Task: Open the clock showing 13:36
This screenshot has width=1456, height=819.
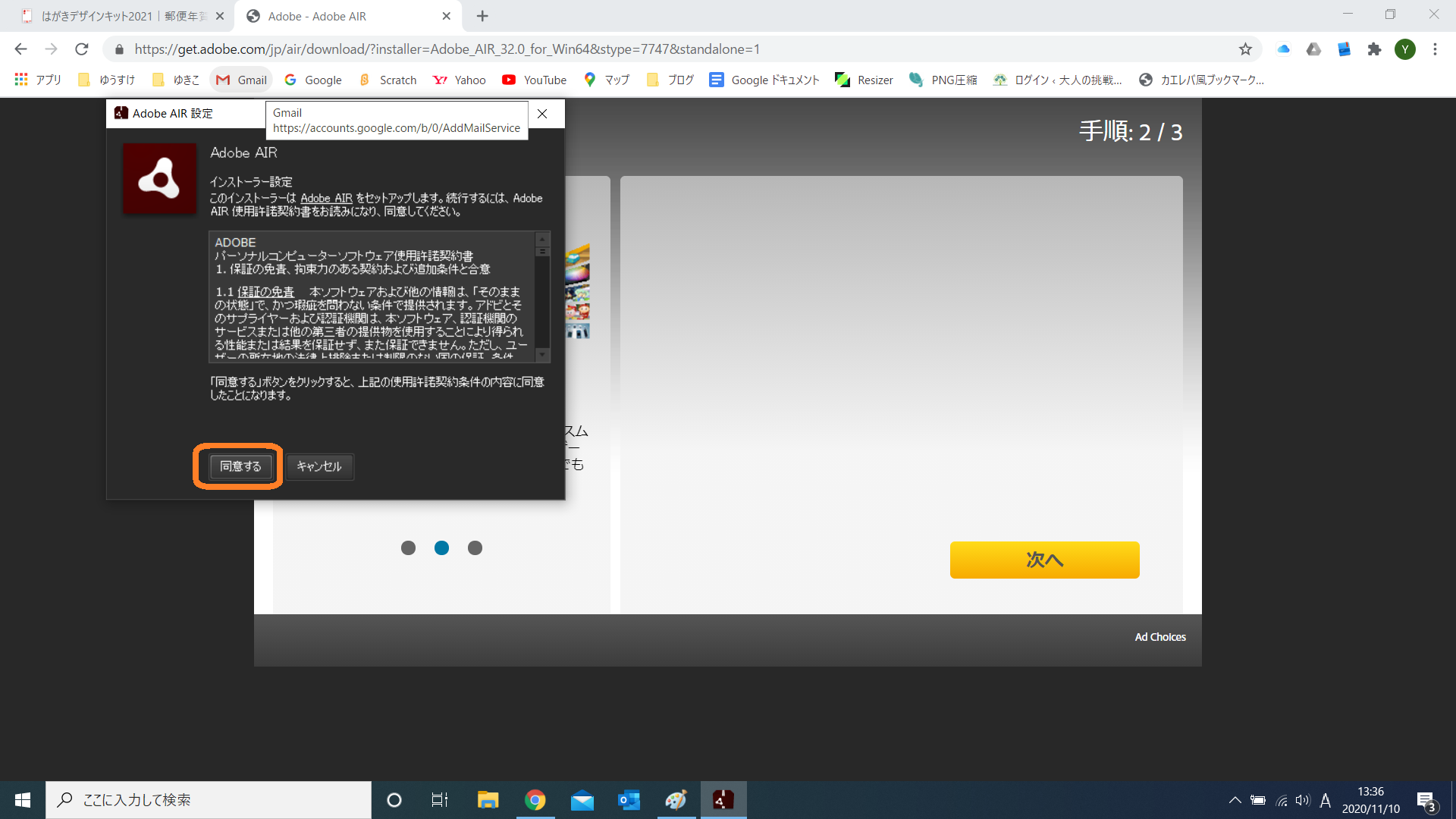Action: [x=1370, y=800]
